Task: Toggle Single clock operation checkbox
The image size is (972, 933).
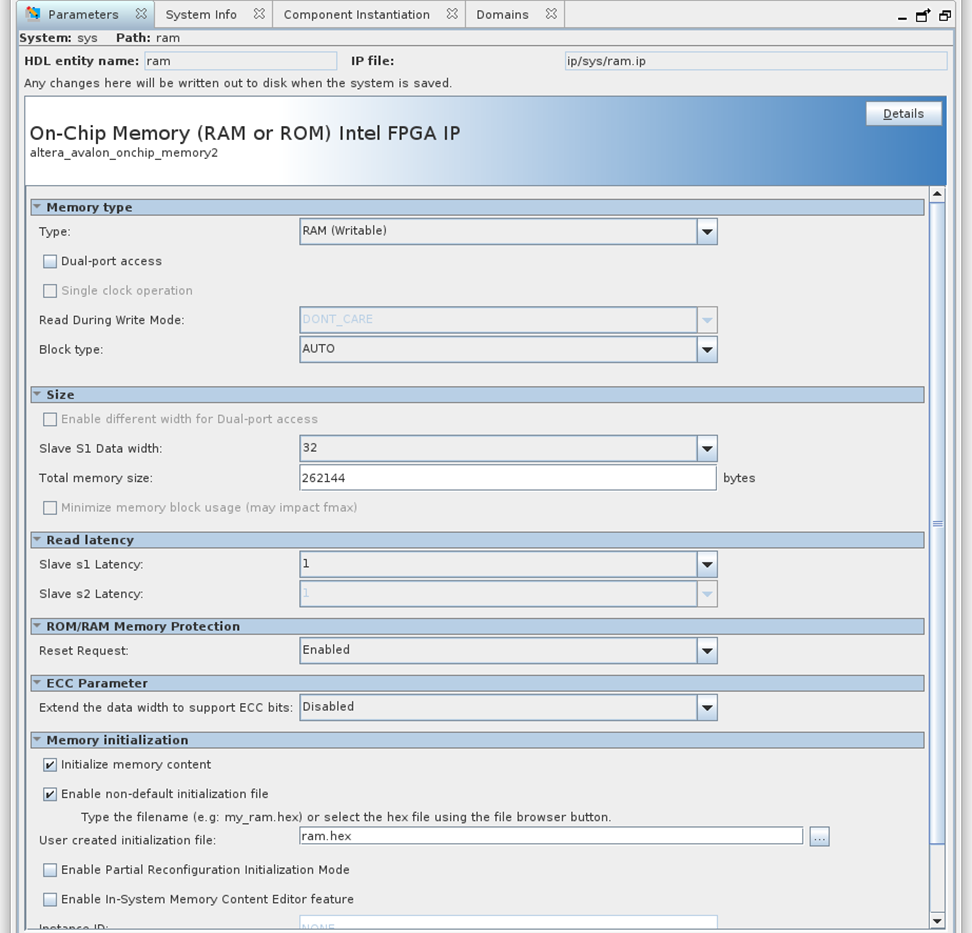Action: (x=50, y=291)
